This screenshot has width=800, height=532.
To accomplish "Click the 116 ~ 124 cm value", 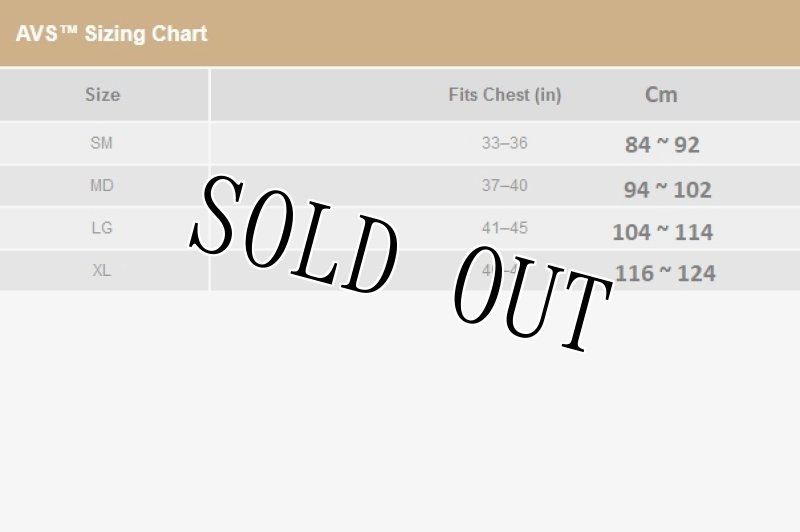I will click(665, 273).
